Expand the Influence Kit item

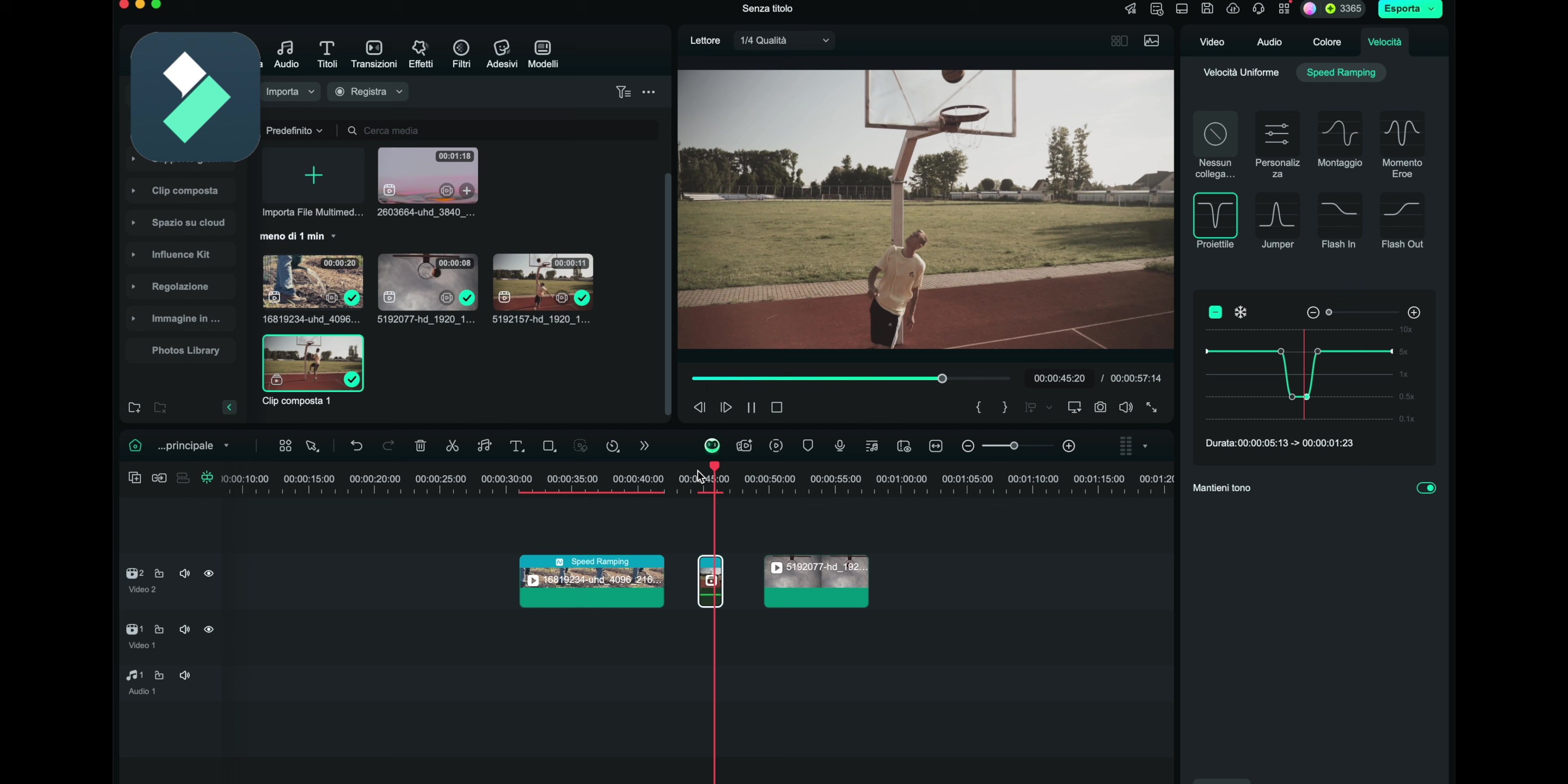tap(133, 254)
